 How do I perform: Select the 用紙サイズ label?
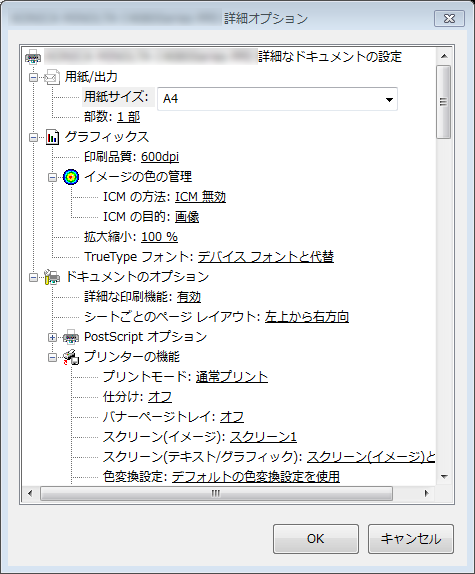[116, 97]
